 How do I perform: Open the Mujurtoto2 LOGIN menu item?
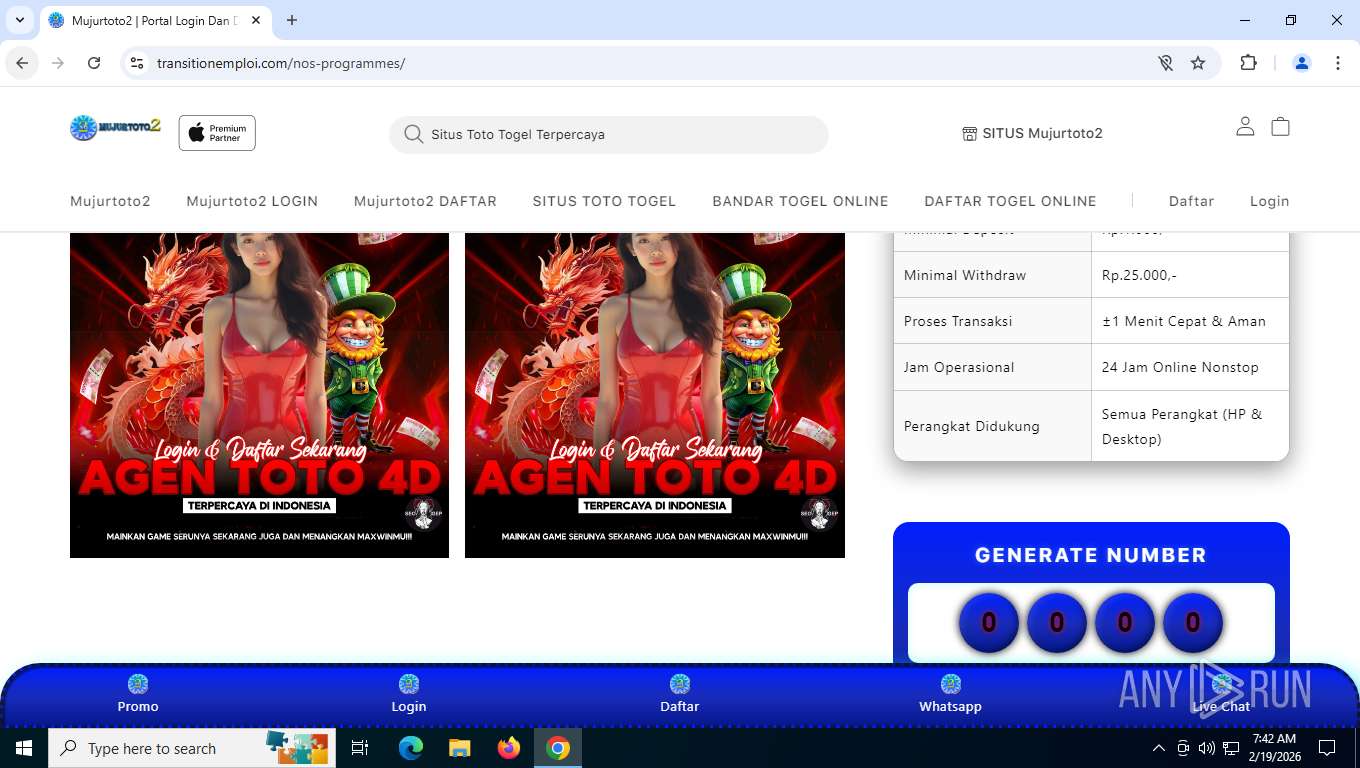(x=252, y=201)
